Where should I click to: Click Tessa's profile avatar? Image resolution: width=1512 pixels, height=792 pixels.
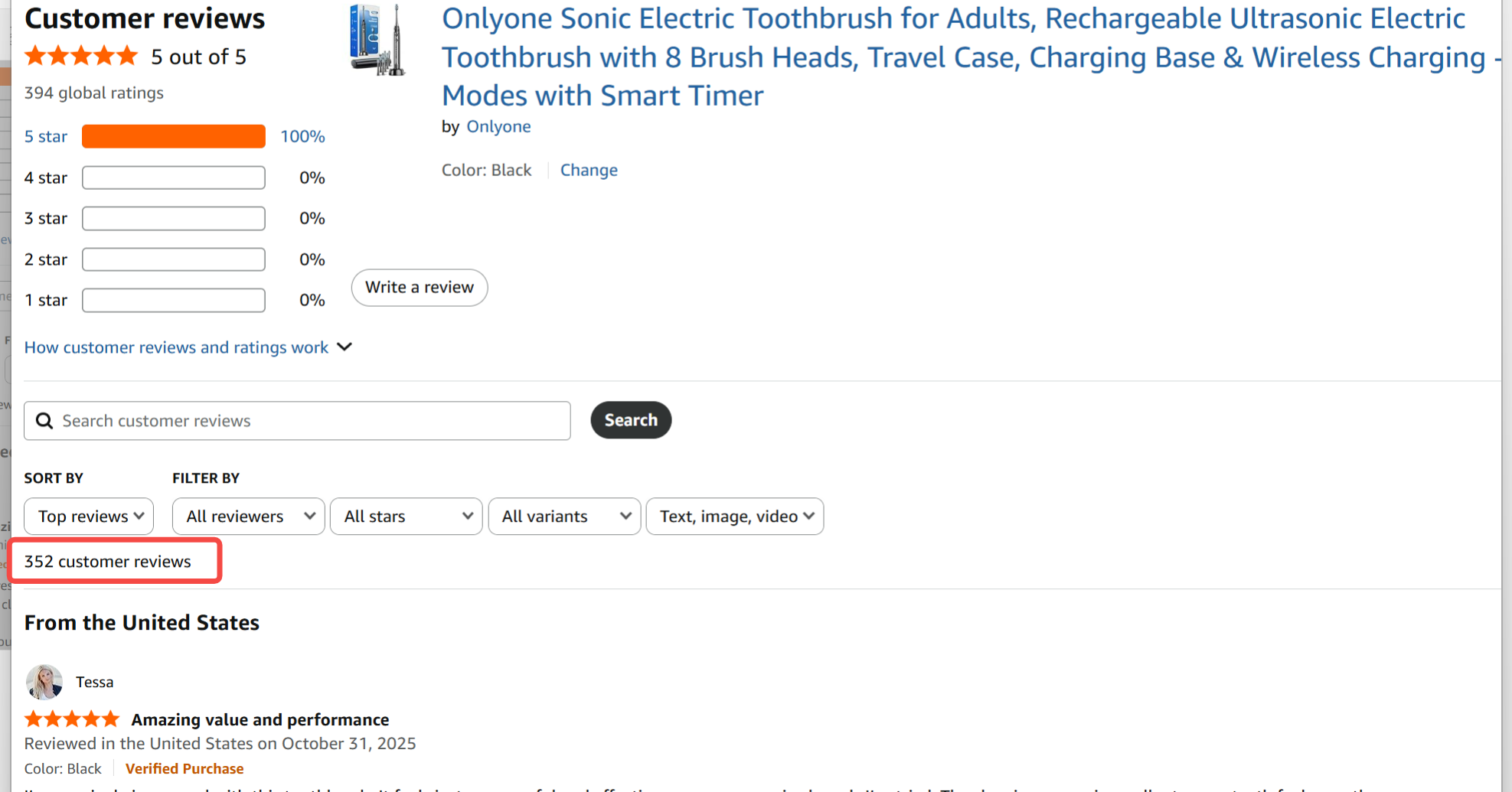(44, 682)
